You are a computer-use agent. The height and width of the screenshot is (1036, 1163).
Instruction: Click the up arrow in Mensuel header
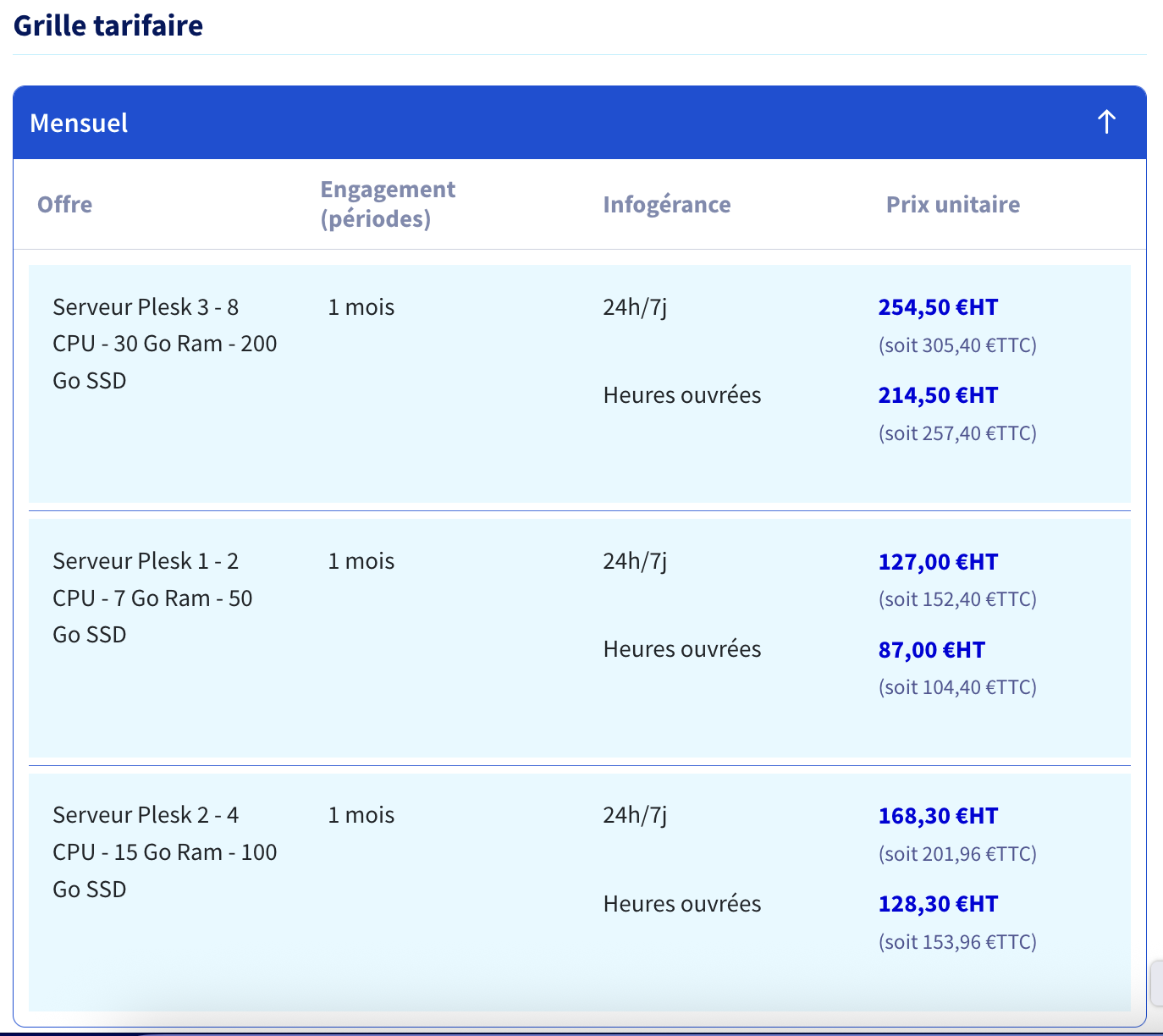(x=1106, y=122)
